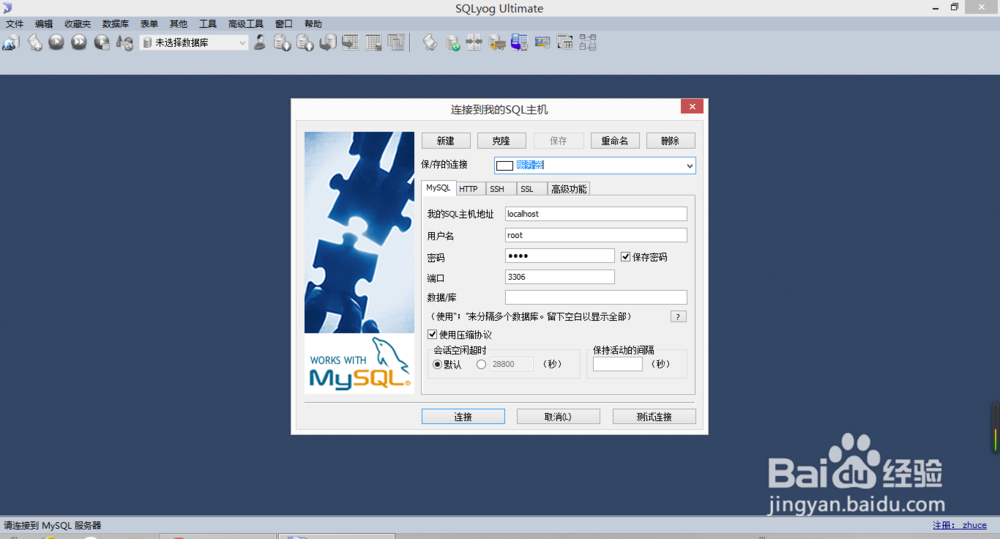Click the overlapping tables toolbar icon
Screen dimensions: 1000x539
[396, 43]
